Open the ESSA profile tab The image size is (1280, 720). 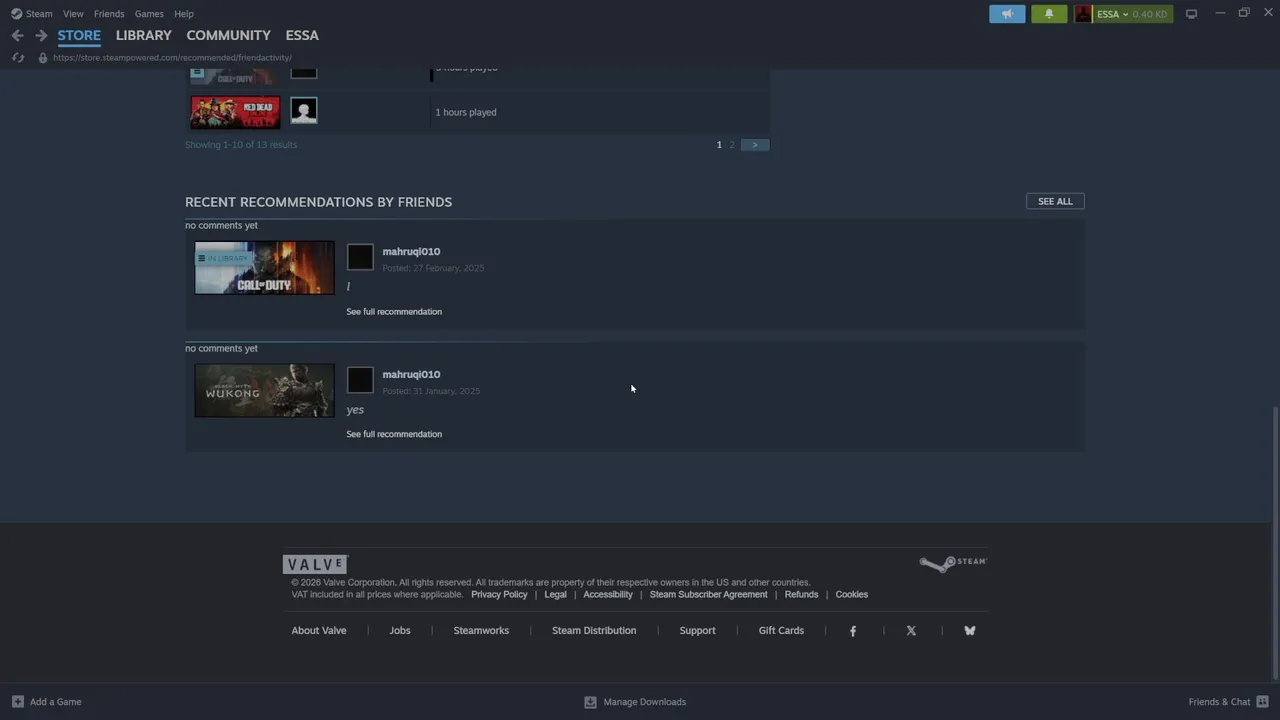pyautogui.click(x=302, y=35)
